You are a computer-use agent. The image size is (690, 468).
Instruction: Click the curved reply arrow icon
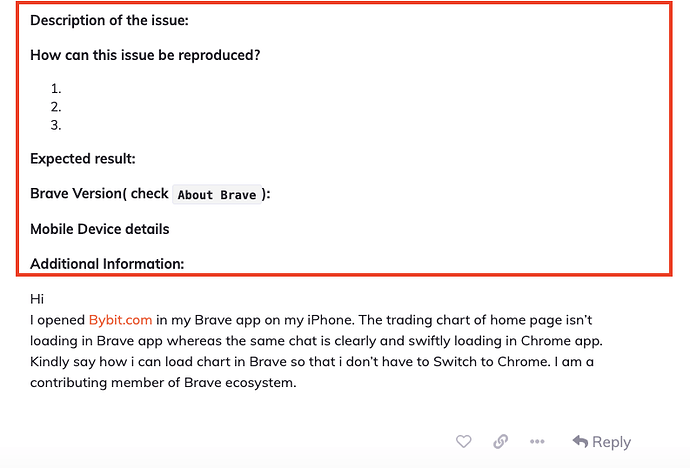pos(580,441)
